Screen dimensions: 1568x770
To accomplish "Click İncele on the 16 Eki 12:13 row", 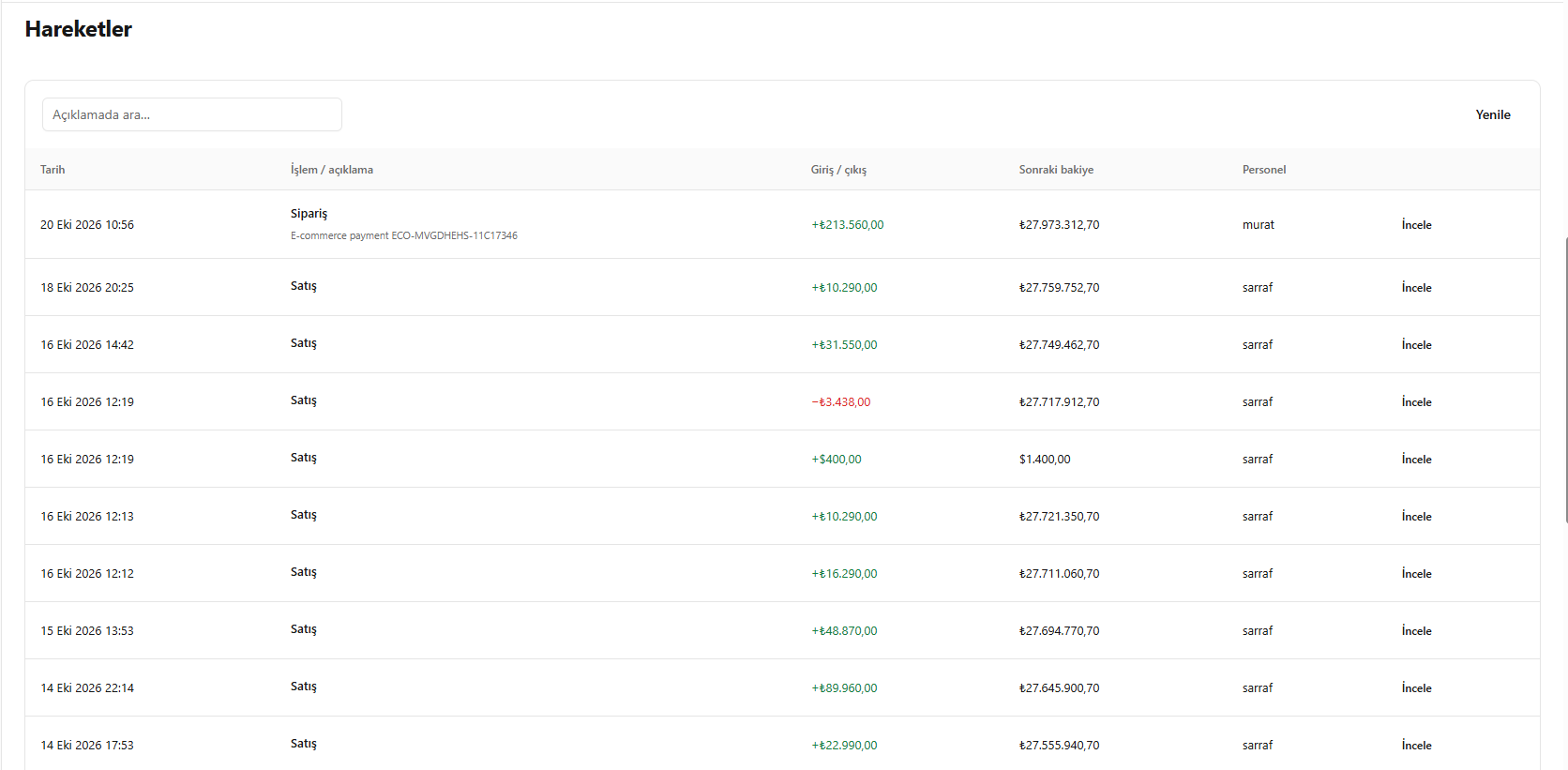I will [x=1416, y=517].
